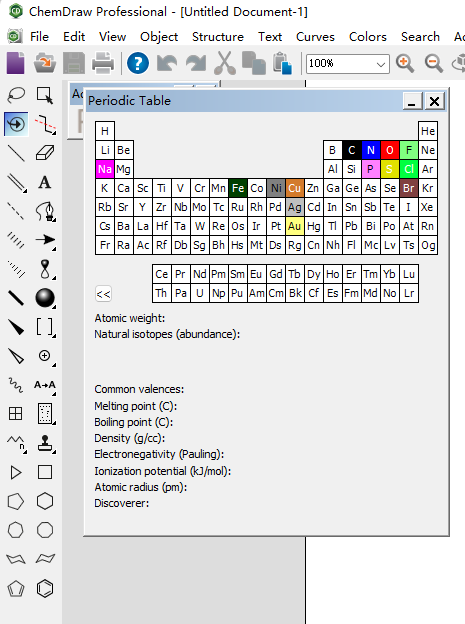Select Hydrogen element cell
This screenshot has width=465, height=624.
[105, 131]
